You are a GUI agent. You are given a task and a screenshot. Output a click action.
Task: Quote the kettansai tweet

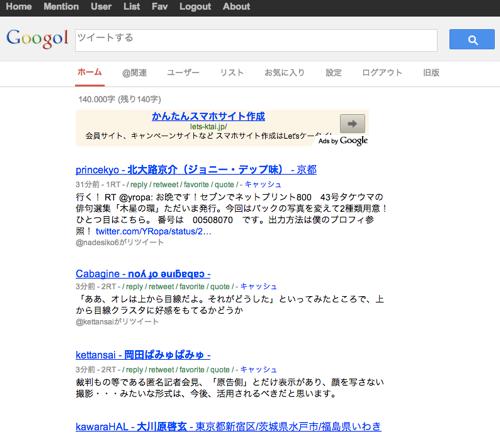tap(220, 369)
